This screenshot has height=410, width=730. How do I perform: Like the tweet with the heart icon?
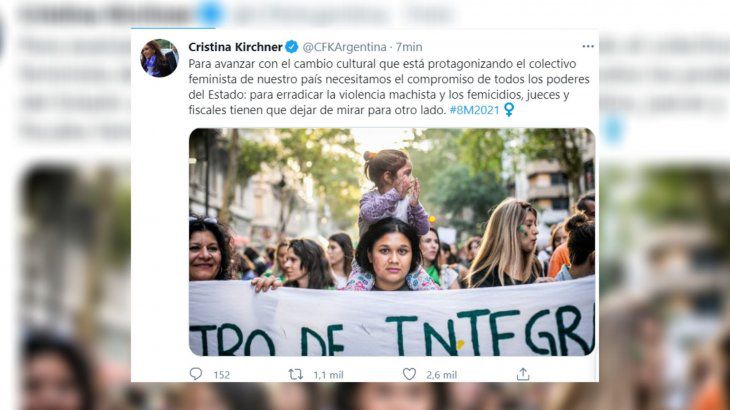coord(409,374)
